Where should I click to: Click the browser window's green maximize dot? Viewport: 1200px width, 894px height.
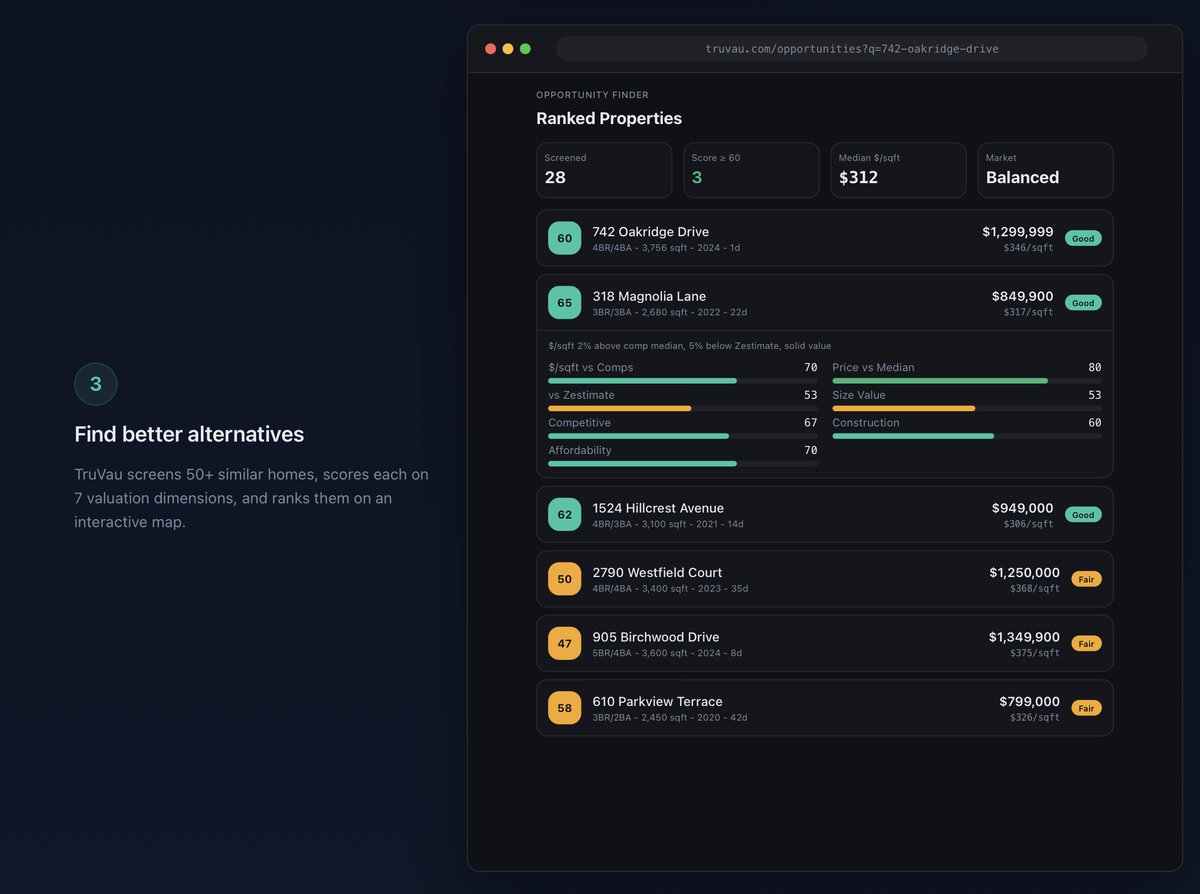tap(525, 49)
